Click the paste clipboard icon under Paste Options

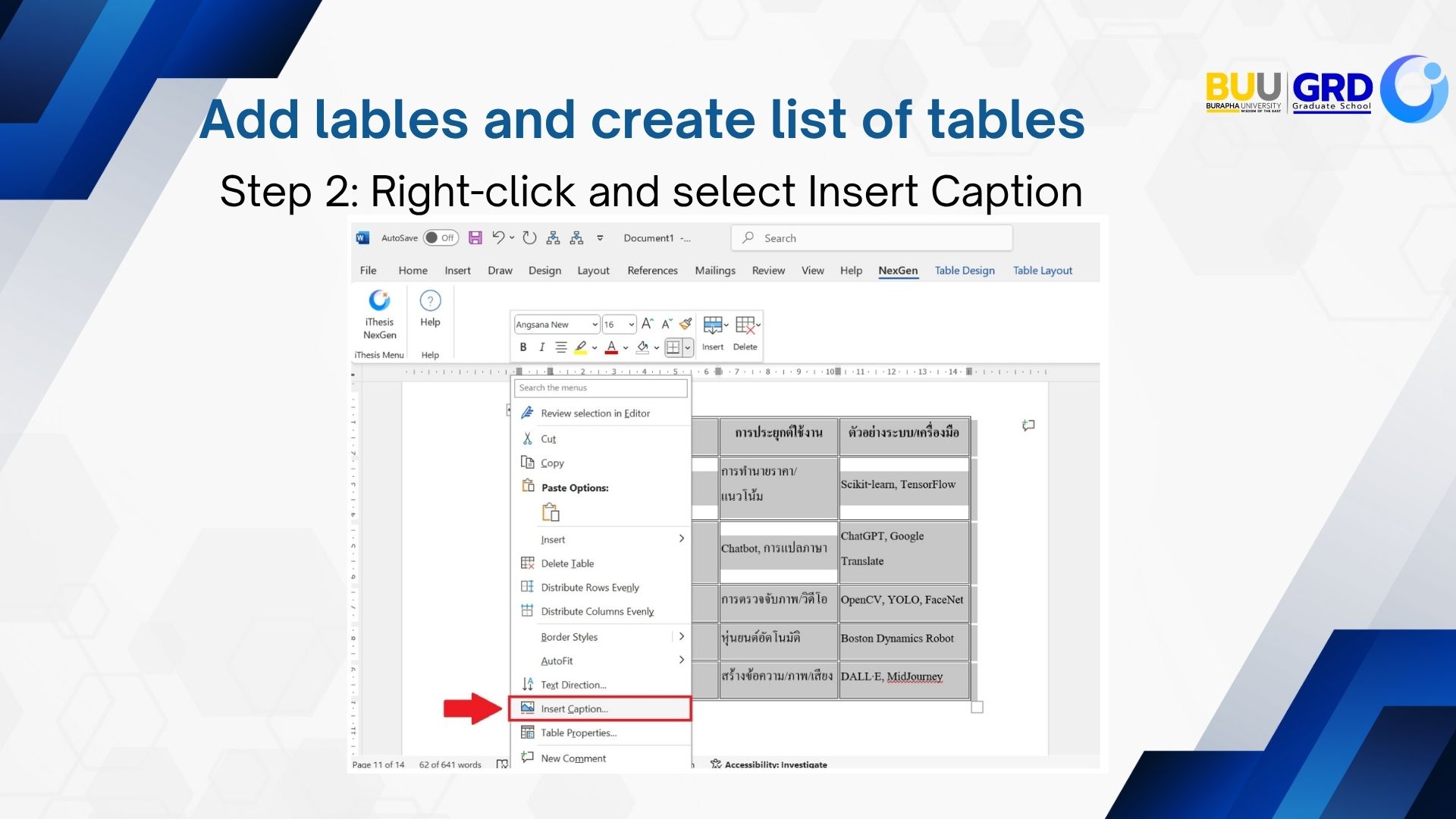pyautogui.click(x=551, y=513)
